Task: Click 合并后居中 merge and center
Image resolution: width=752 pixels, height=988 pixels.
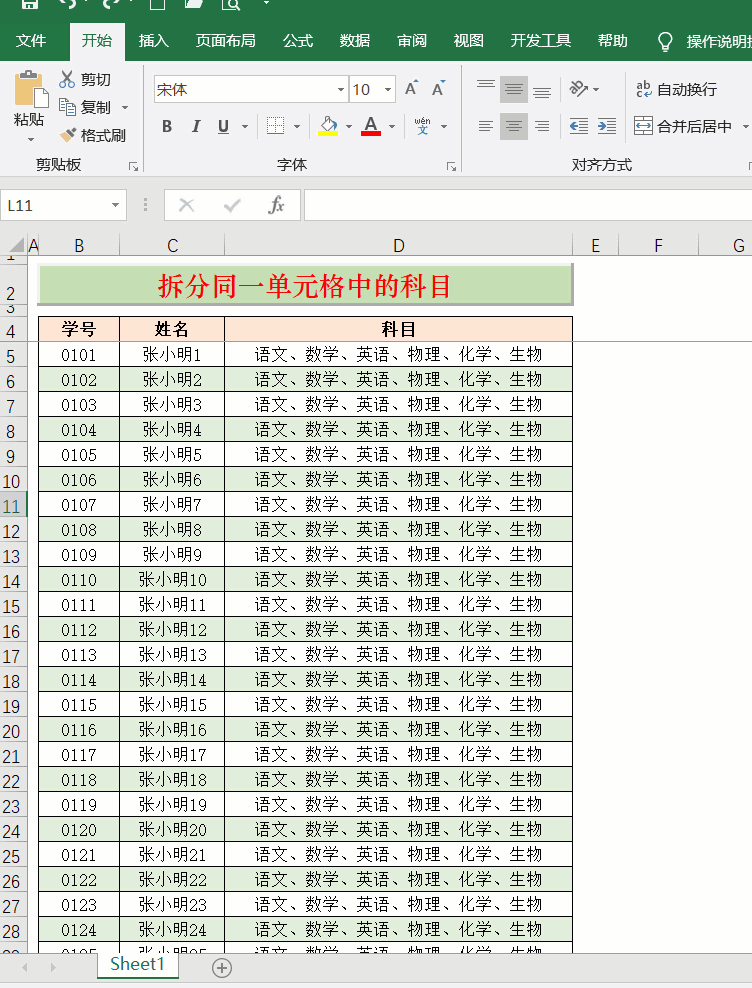Action: coord(683,126)
